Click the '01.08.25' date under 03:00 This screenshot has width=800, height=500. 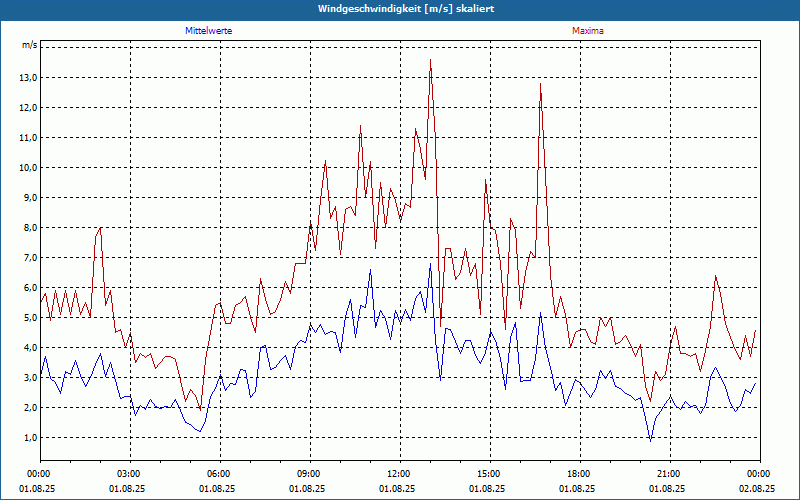128,489
